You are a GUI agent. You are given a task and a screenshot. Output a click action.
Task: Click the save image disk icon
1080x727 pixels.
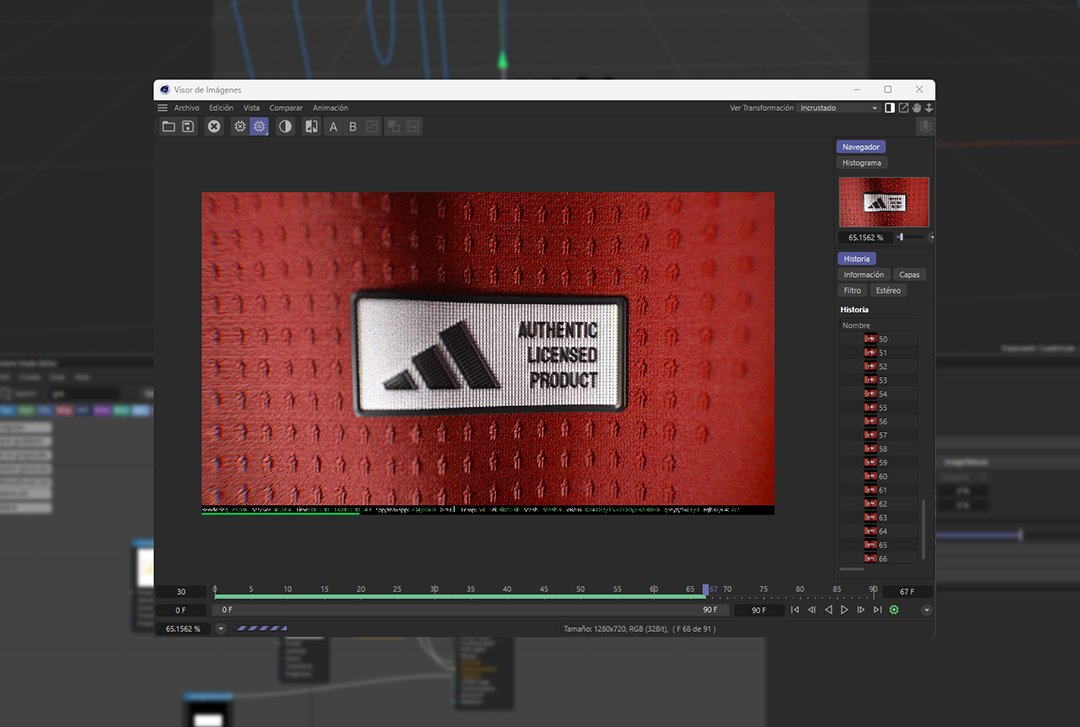click(x=188, y=126)
